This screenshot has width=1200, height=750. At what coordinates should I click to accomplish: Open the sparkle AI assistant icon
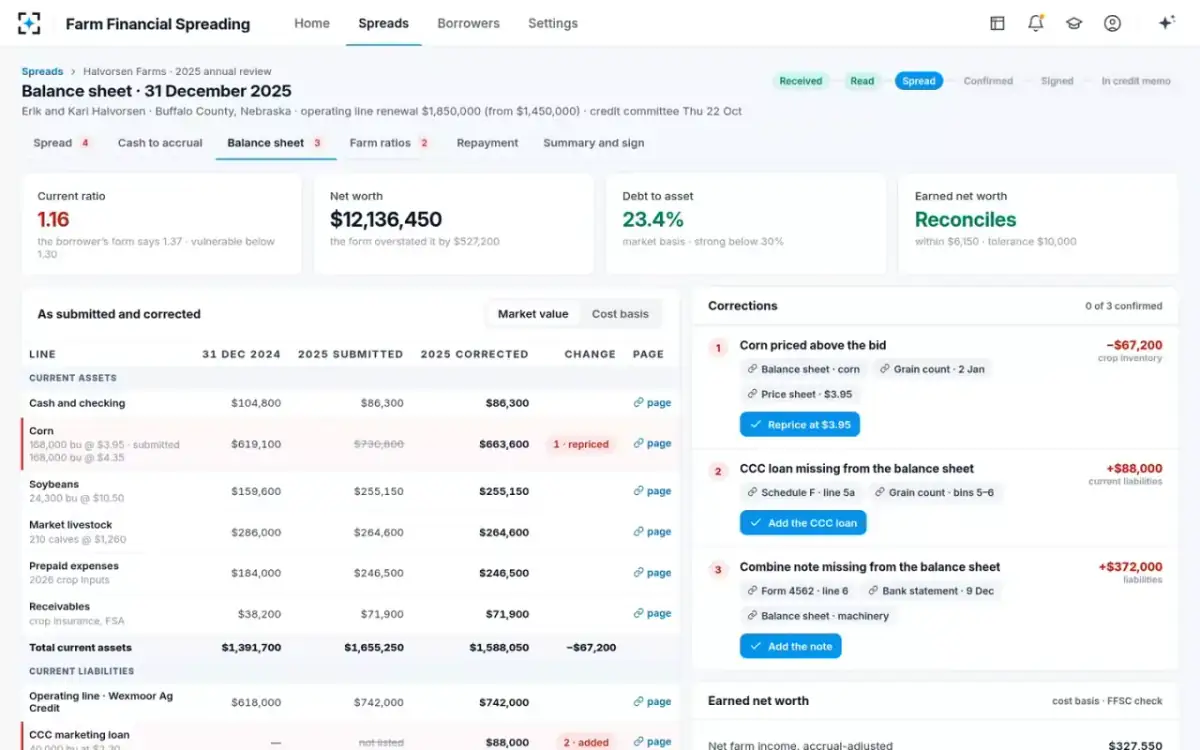[1166, 23]
